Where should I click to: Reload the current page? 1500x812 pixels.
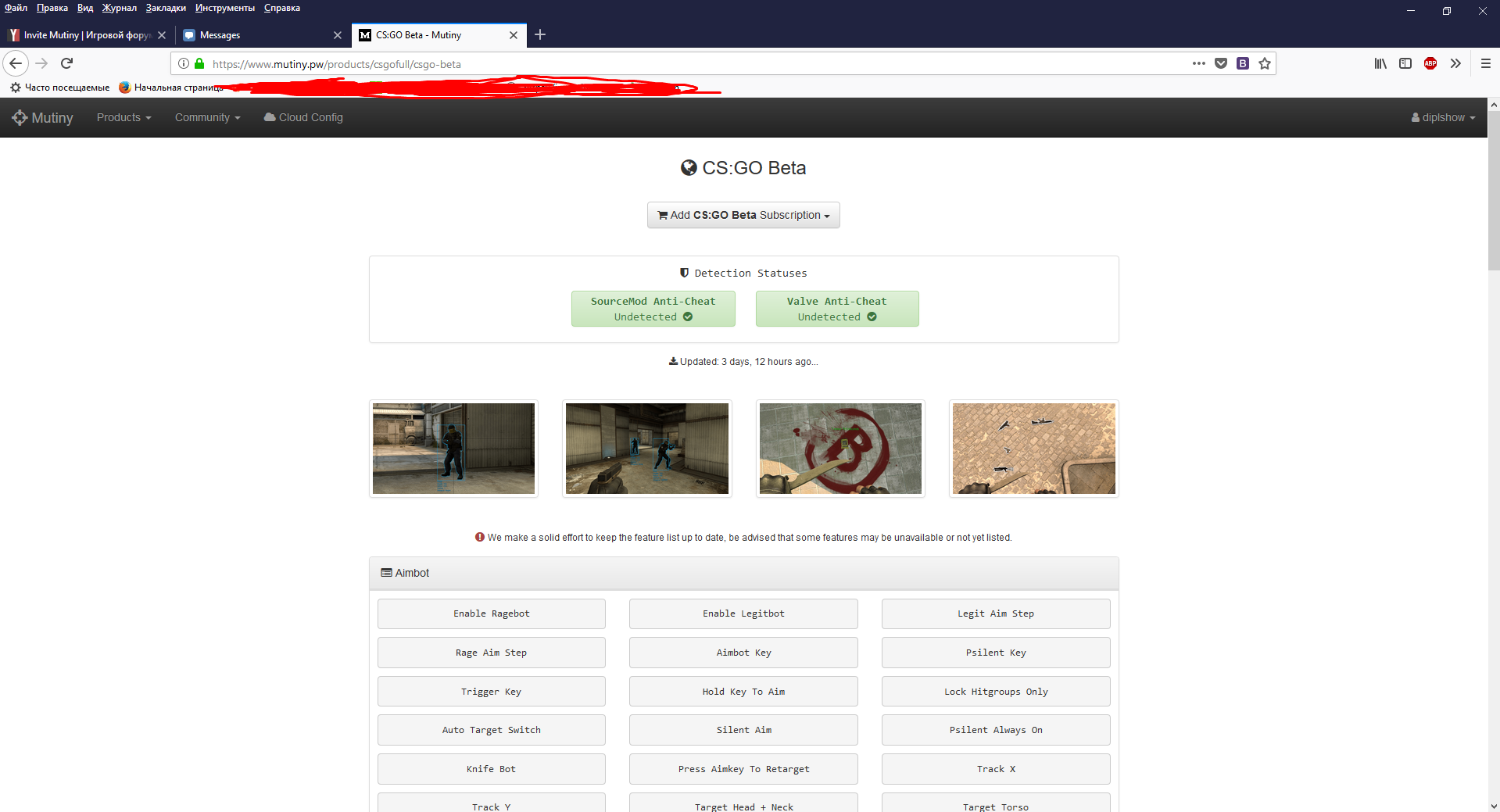(67, 63)
